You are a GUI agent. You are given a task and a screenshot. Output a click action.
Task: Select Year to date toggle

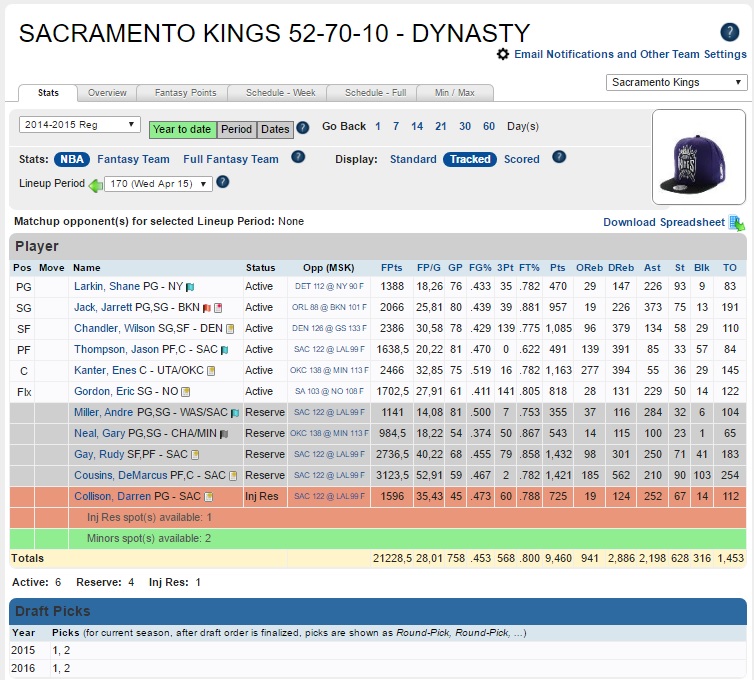(x=183, y=129)
